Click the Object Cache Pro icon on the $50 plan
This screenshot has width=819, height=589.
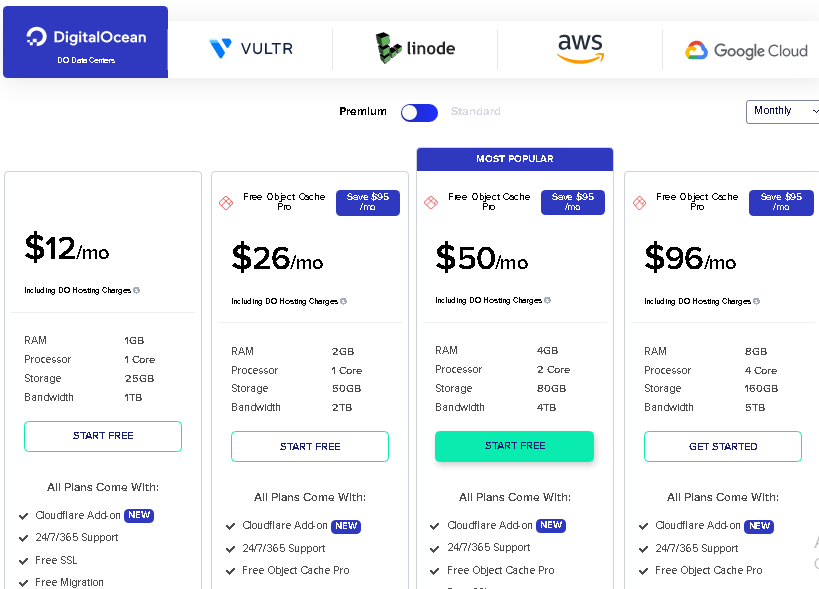point(431,202)
